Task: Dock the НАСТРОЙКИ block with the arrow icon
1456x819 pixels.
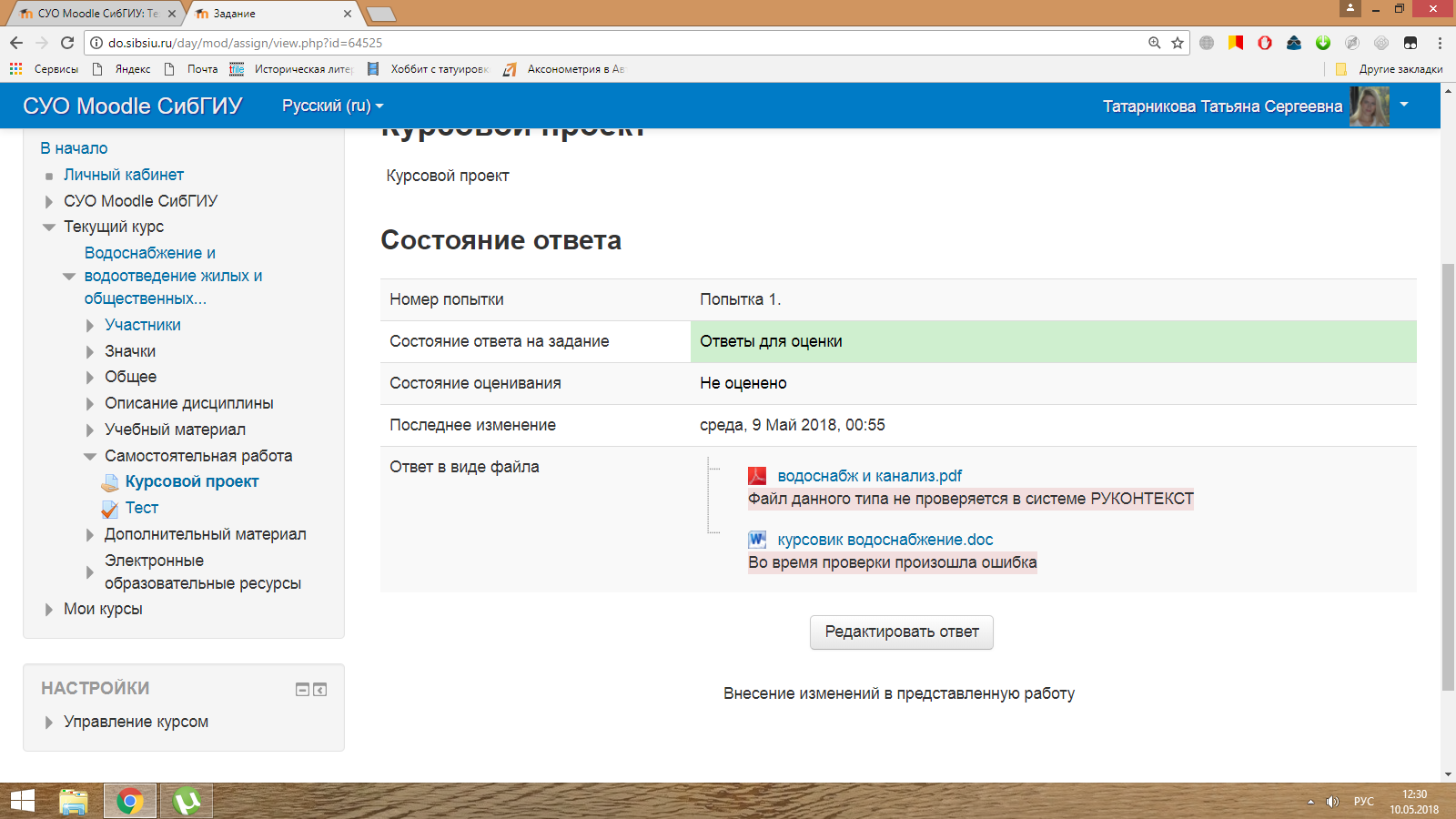Action: (x=320, y=690)
